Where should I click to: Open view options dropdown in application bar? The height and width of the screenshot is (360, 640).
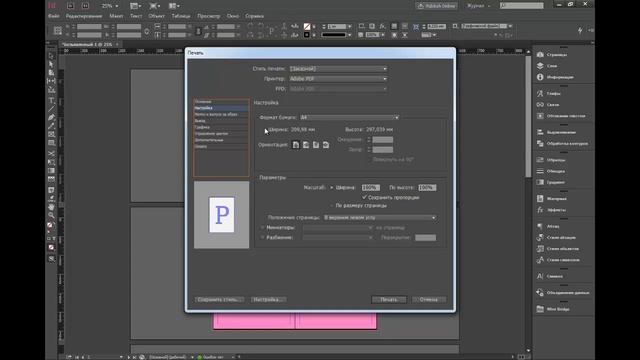pyautogui.click(x=136, y=6)
